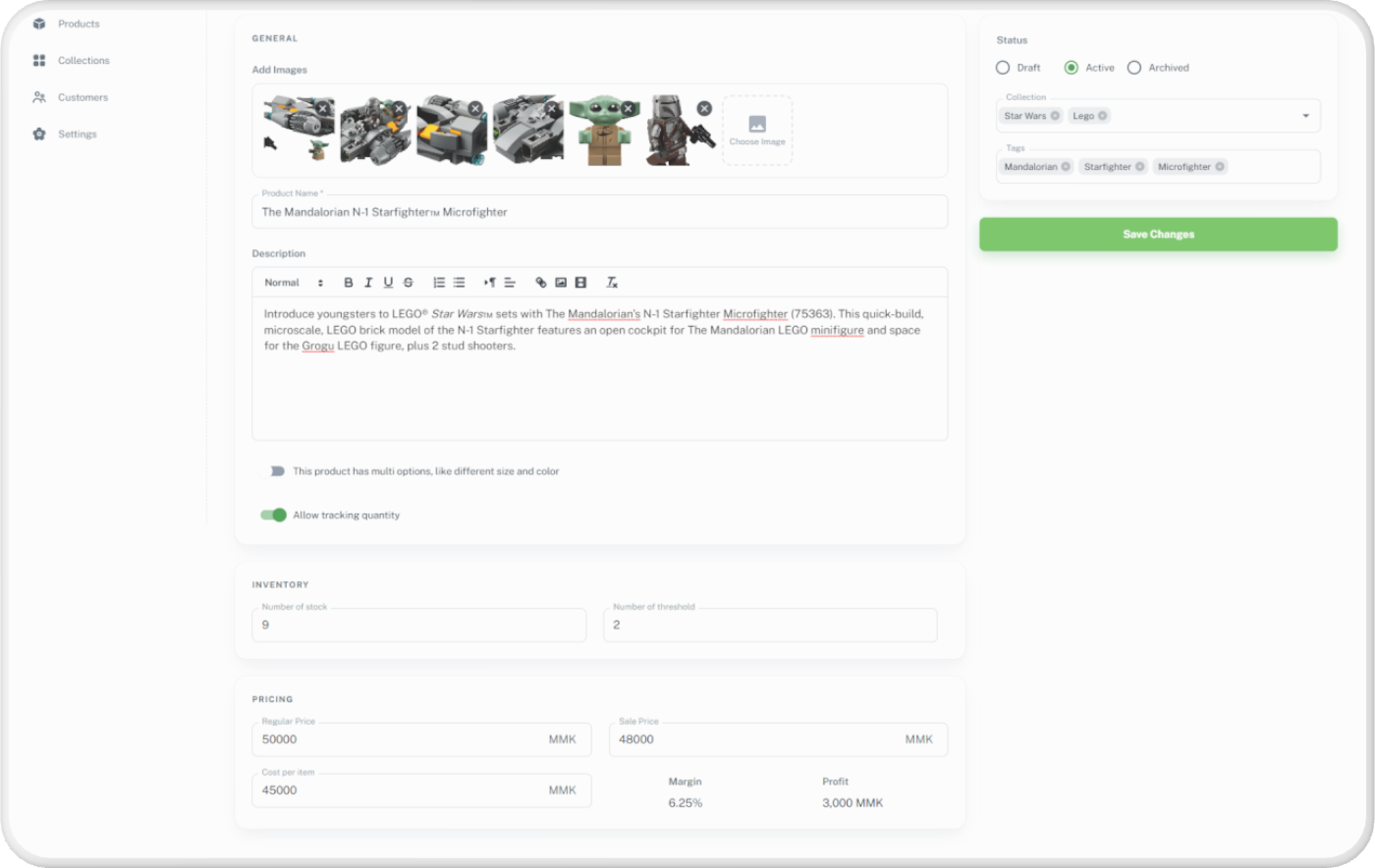
Task: Insert a video in description
Action: [x=581, y=282]
